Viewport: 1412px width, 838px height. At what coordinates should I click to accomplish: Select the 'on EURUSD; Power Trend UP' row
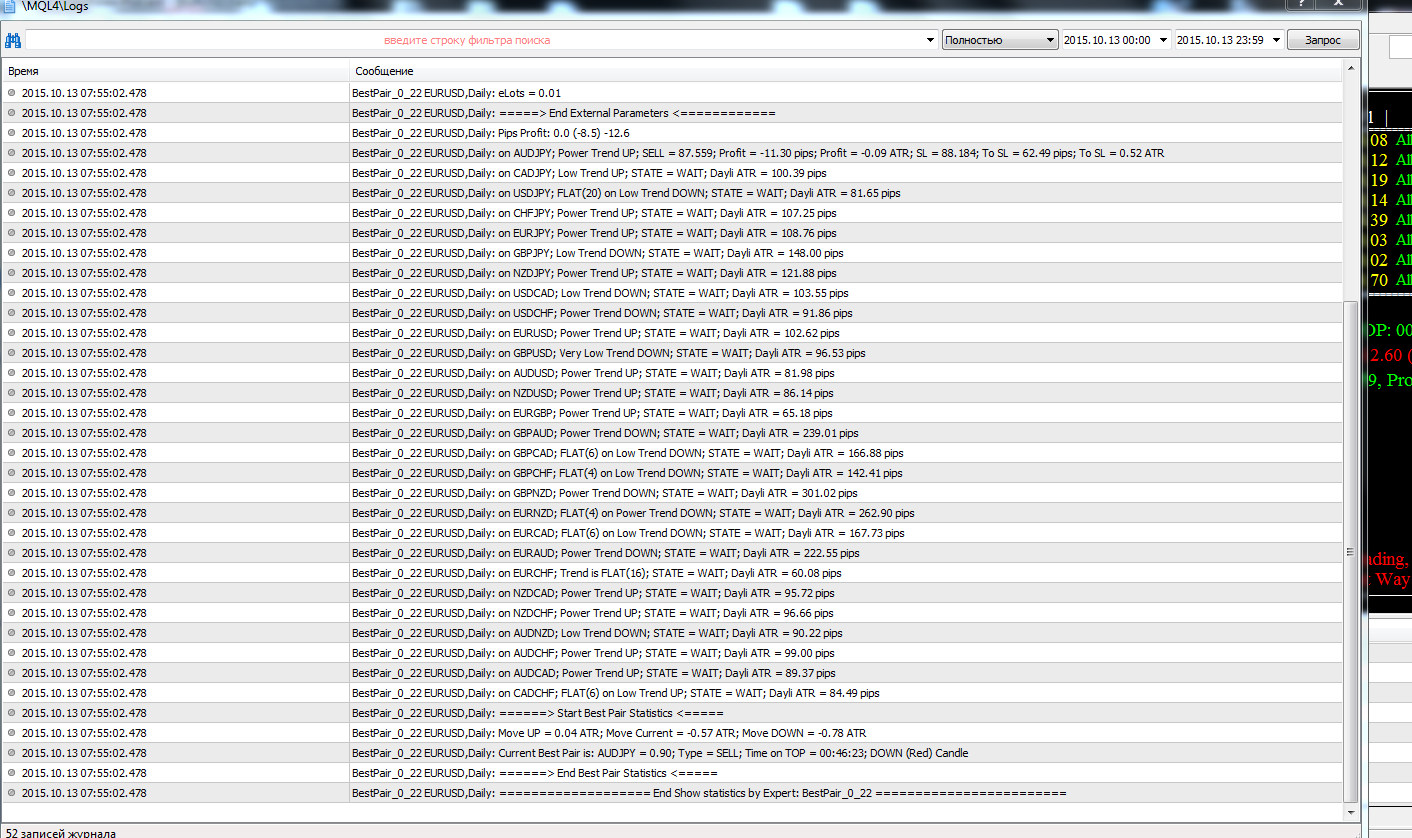[x=672, y=333]
